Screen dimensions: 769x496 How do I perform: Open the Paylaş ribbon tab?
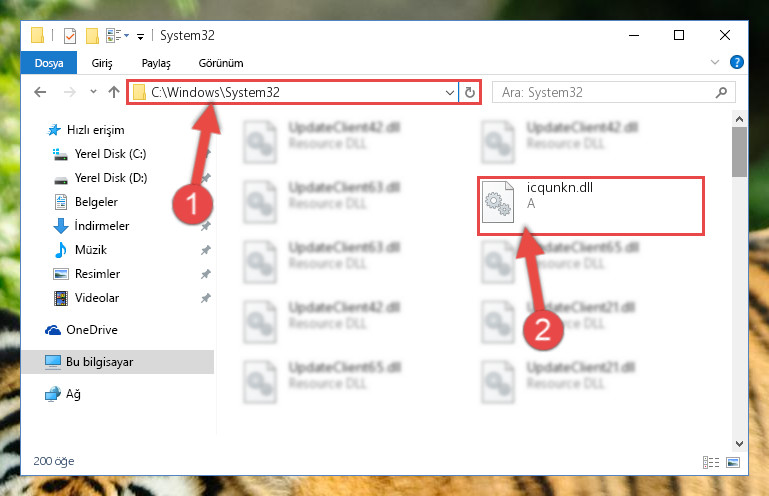pos(156,63)
